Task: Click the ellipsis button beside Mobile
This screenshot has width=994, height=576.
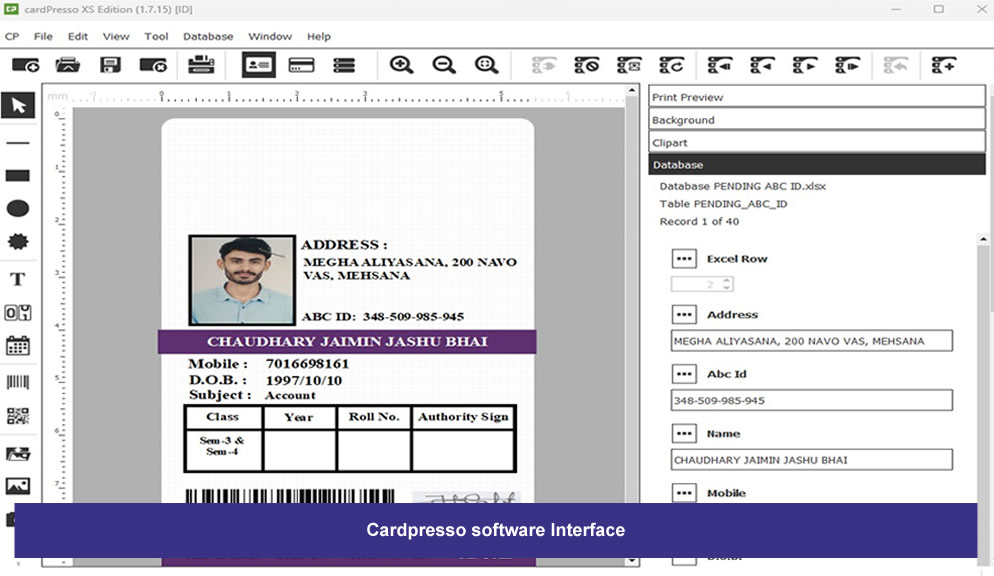Action: pos(684,493)
